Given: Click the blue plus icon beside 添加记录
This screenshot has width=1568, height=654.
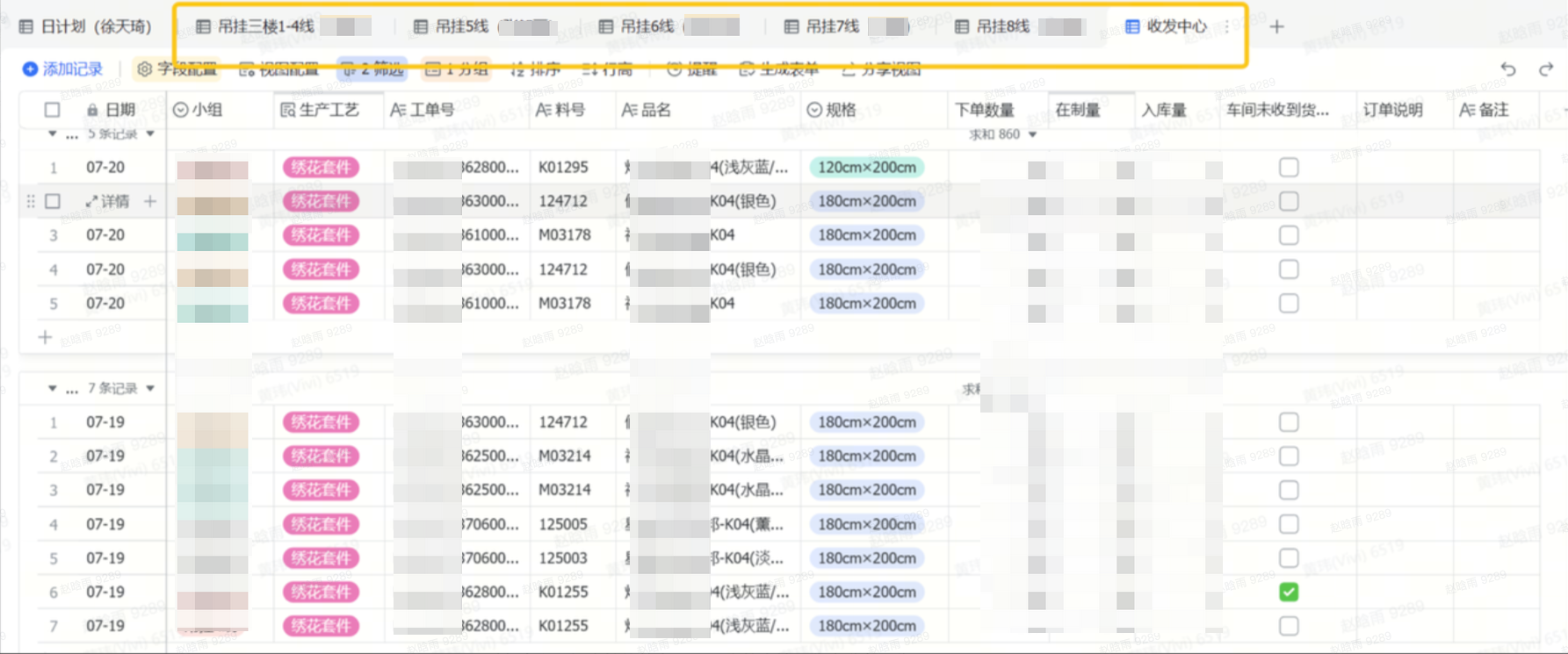Looking at the screenshot, I should tap(30, 68).
